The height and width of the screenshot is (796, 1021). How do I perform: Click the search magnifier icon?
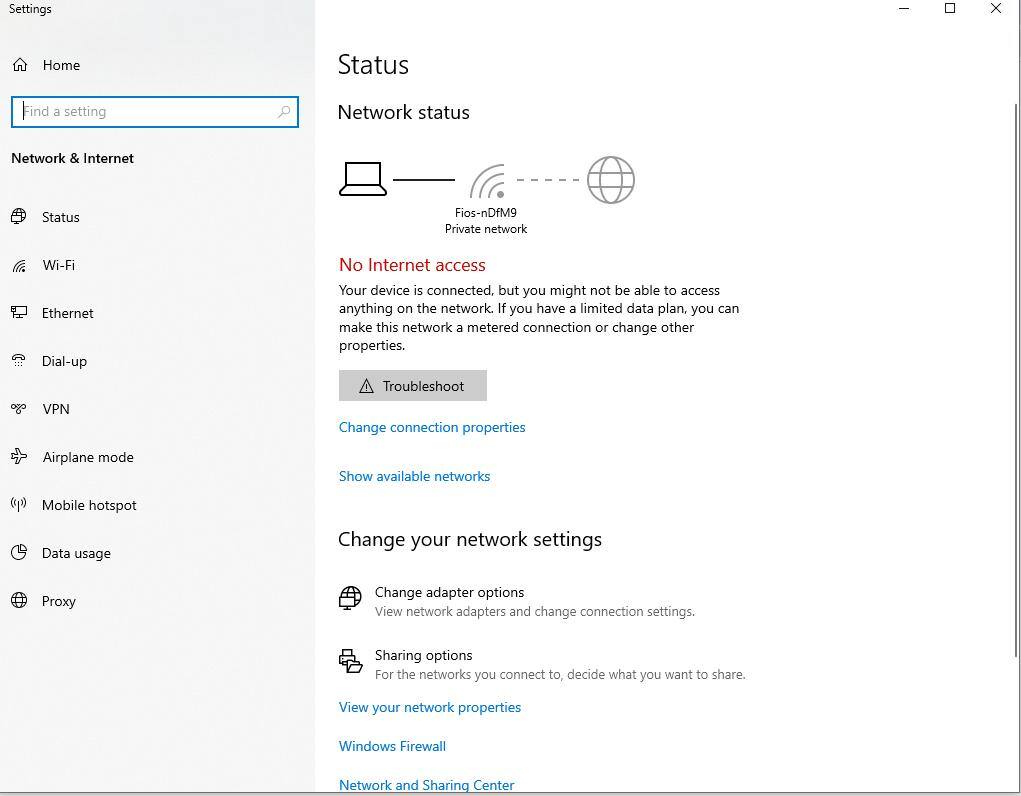coord(284,112)
